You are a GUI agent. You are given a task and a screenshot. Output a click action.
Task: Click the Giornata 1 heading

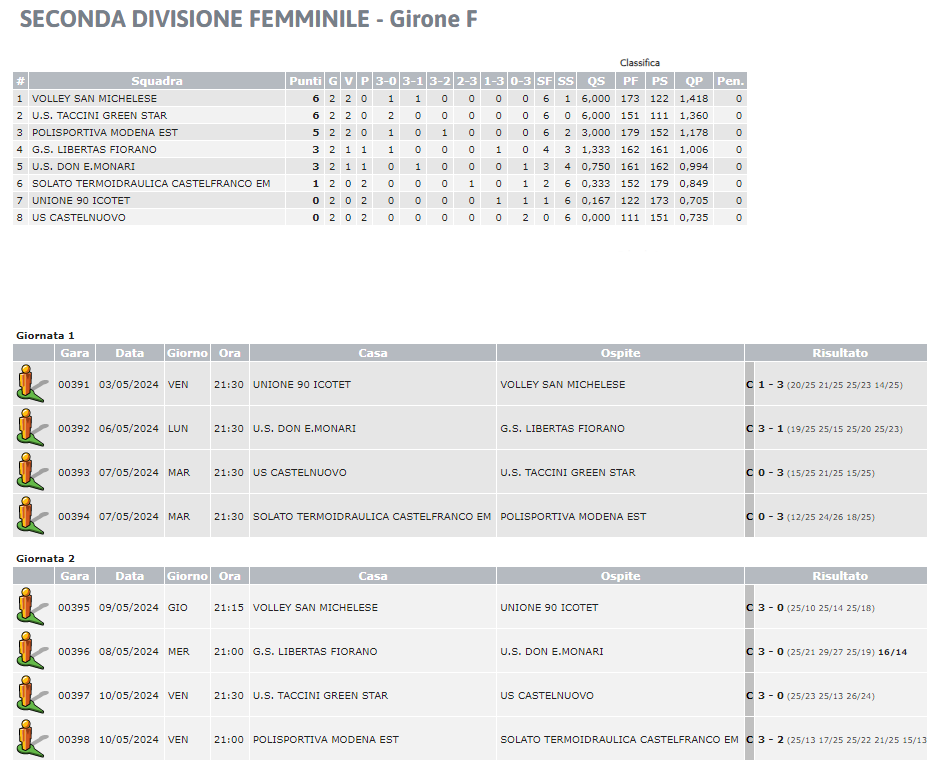coord(45,335)
